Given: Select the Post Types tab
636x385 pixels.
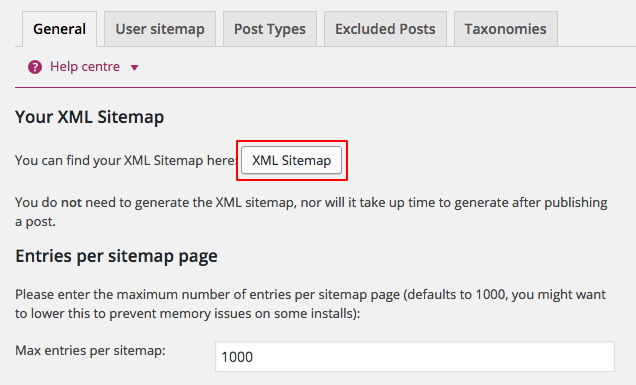Looking at the screenshot, I should (270, 29).
